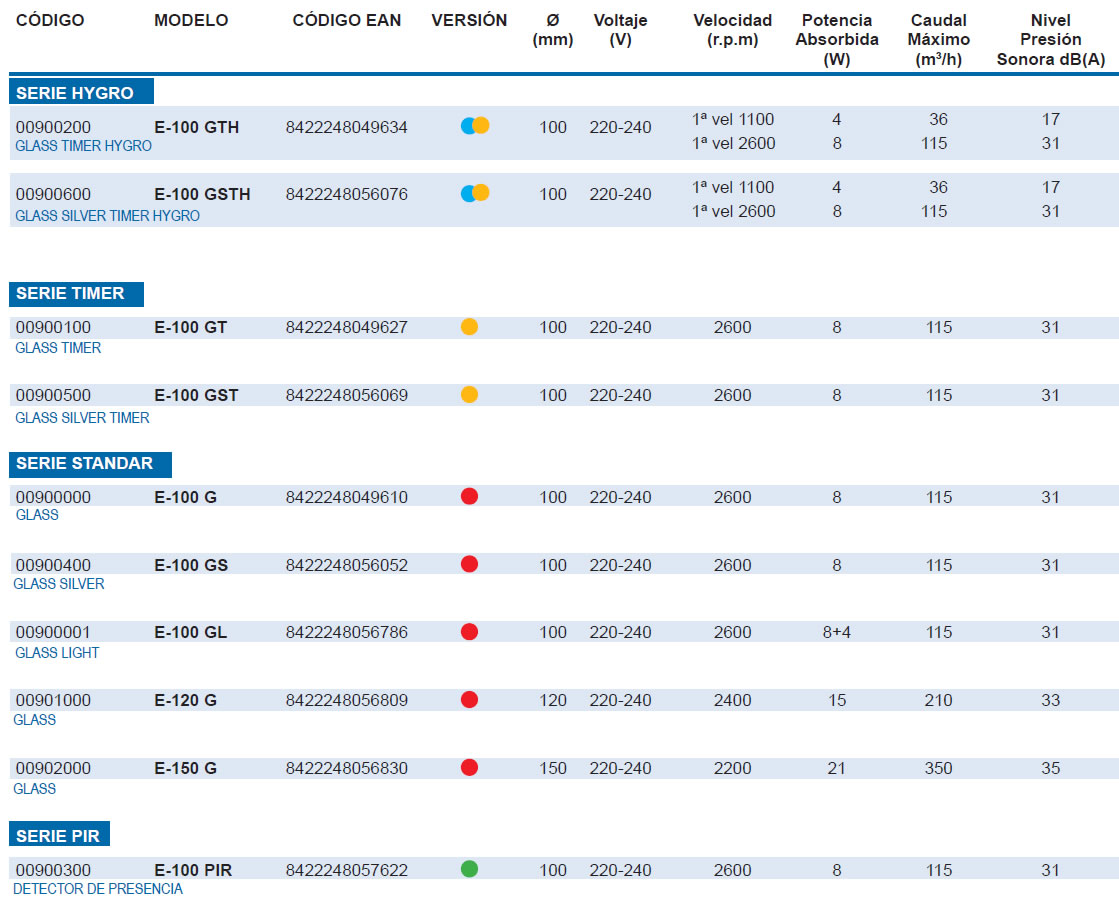
Task: Click model name E-150 G
Action: pyautogui.click(x=186, y=769)
